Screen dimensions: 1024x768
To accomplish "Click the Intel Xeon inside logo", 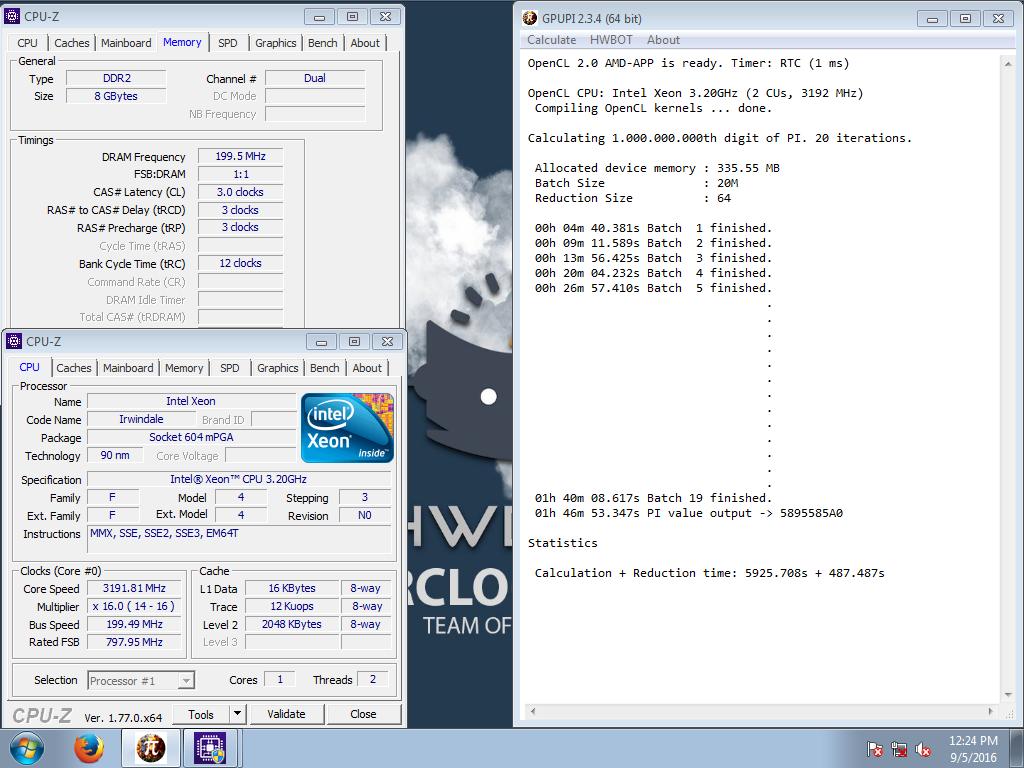I will point(347,428).
